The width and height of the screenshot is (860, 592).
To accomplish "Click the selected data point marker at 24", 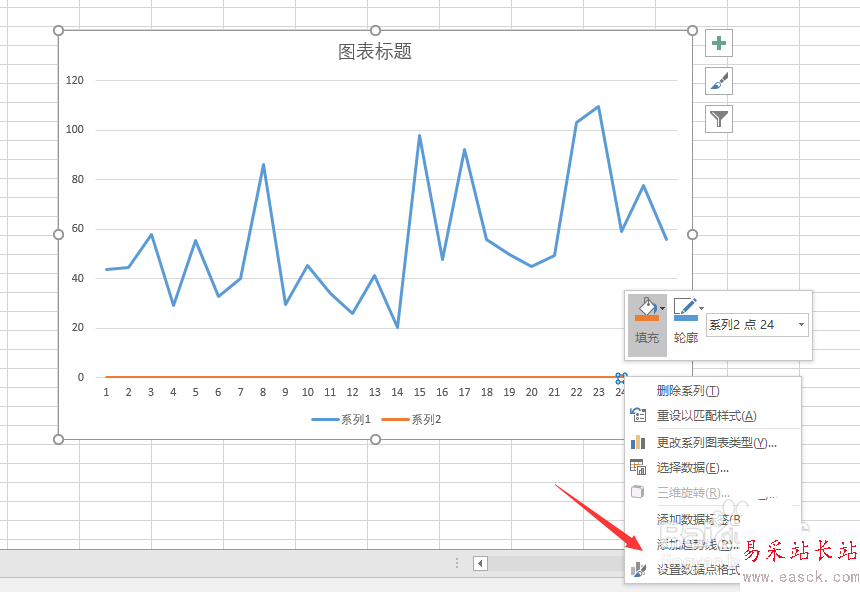I will [x=621, y=377].
